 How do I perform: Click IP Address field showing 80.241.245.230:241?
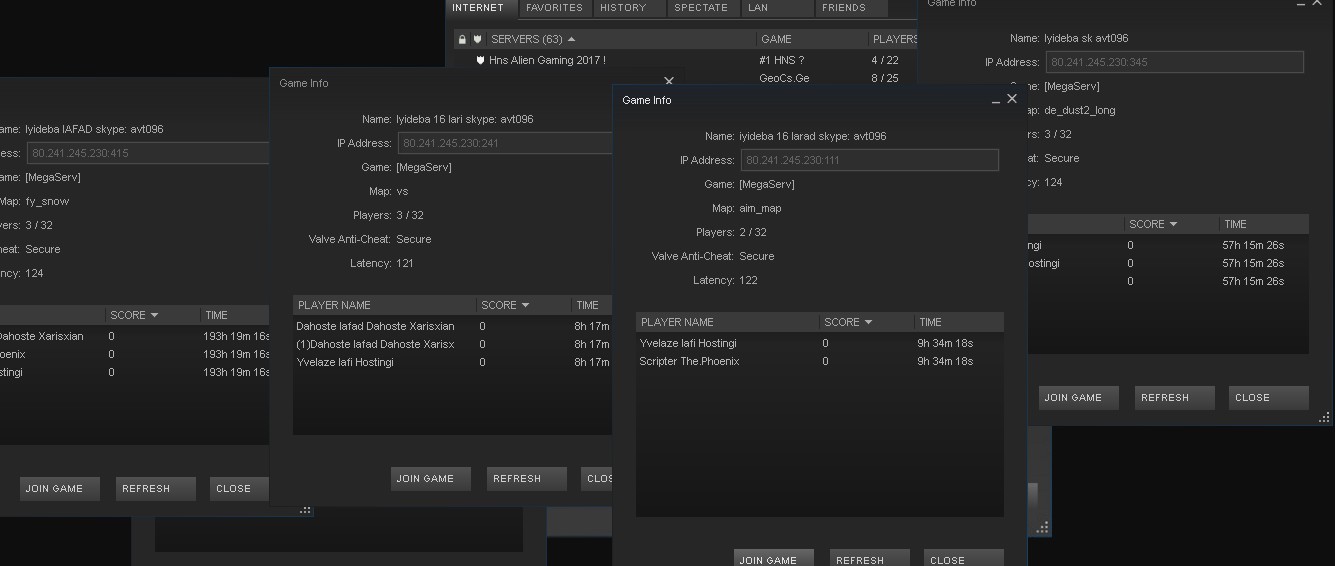coord(505,143)
